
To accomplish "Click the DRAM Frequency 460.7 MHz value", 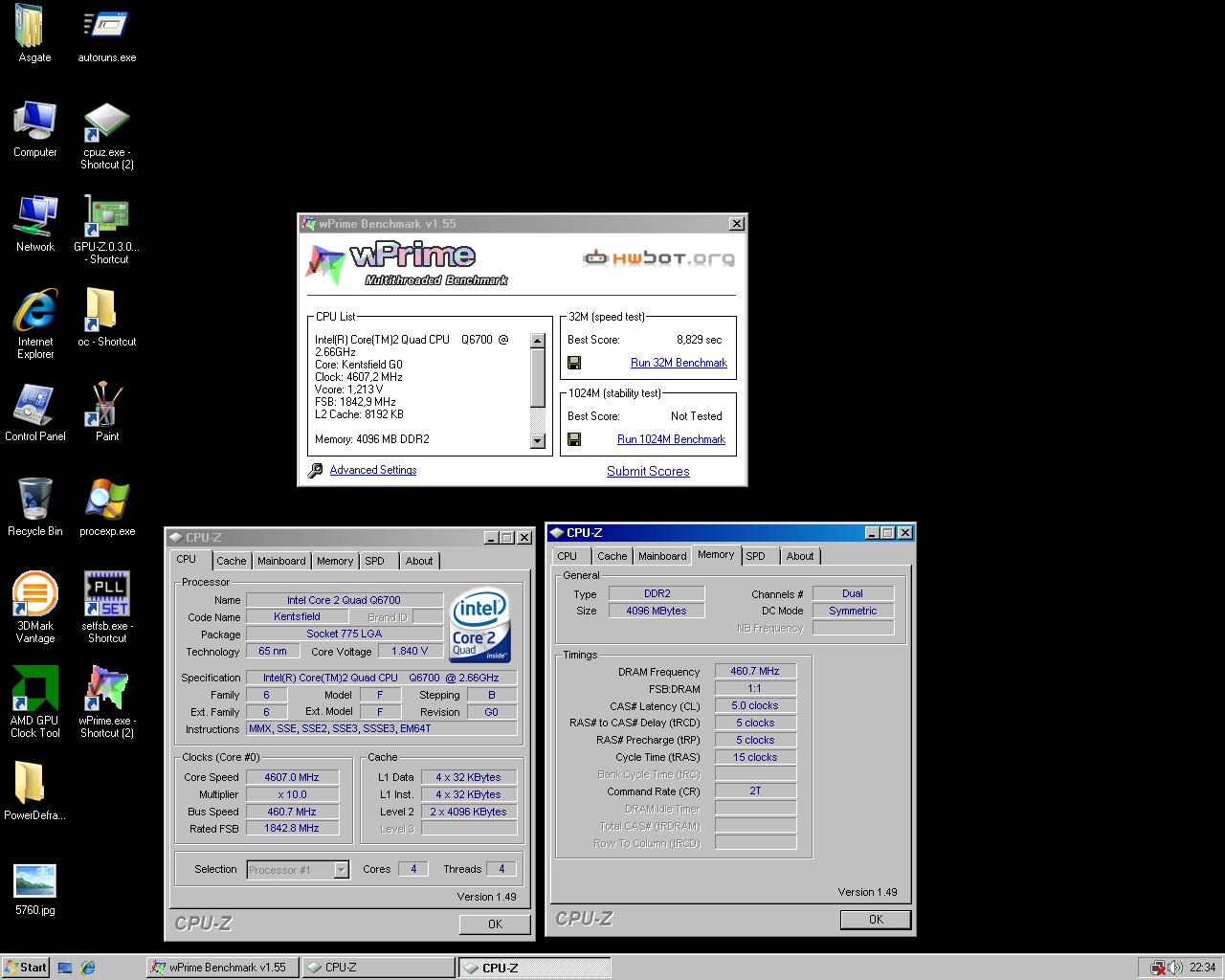I will point(755,672).
